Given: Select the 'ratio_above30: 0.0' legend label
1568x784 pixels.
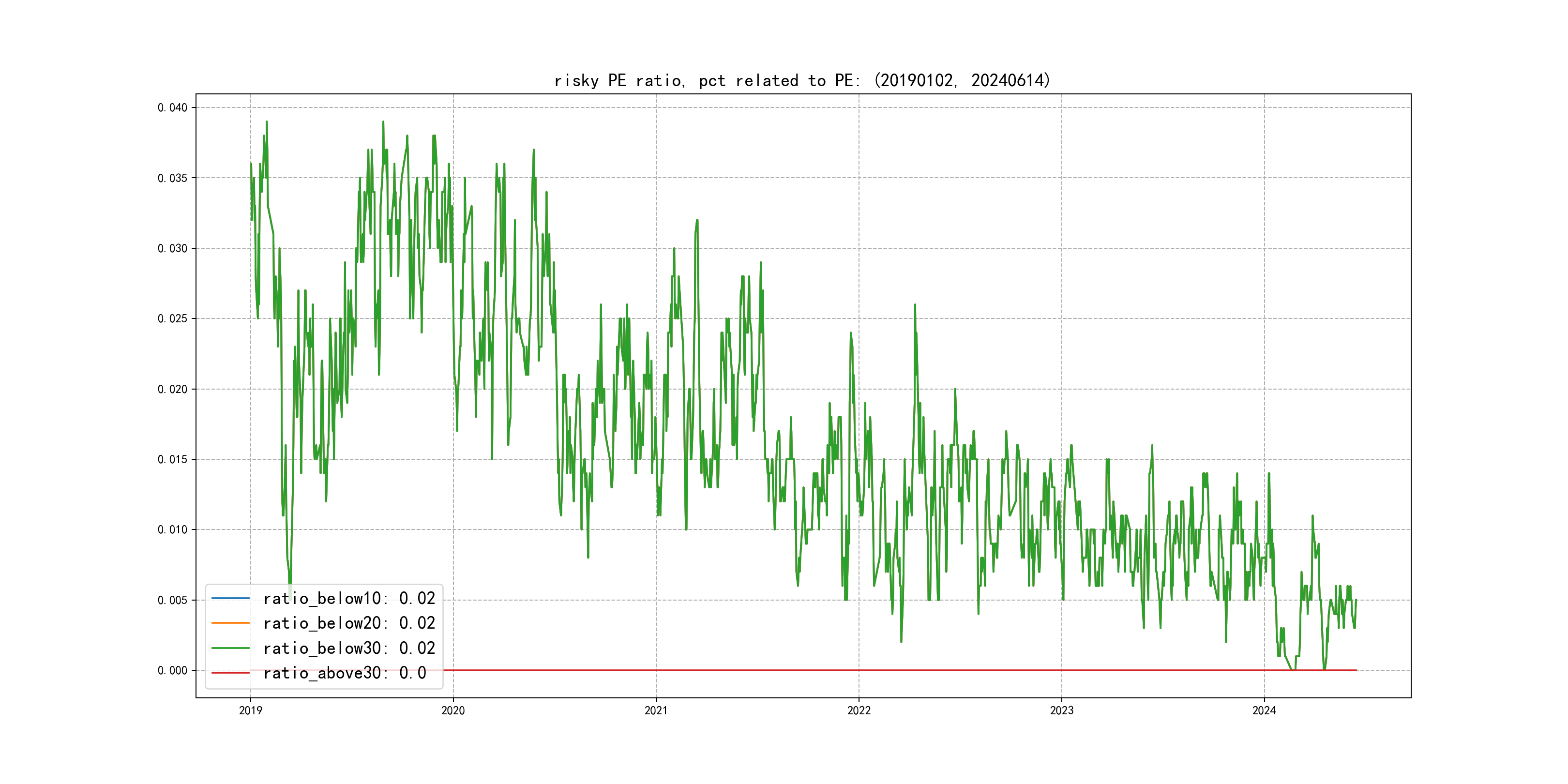Looking at the screenshot, I should (345, 673).
